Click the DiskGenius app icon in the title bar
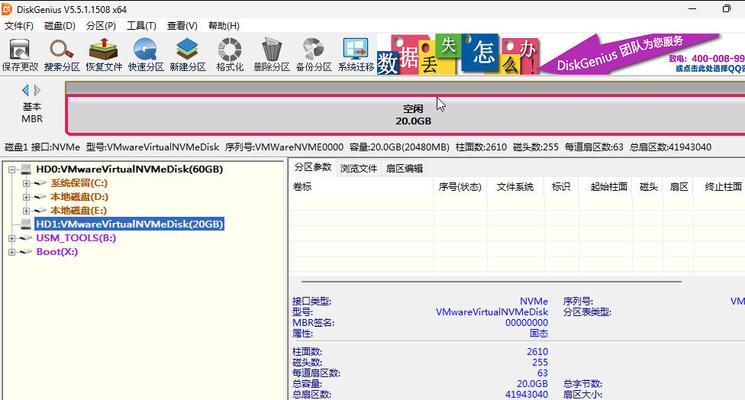Screen dimensions: 745x400 click(7, 9)
